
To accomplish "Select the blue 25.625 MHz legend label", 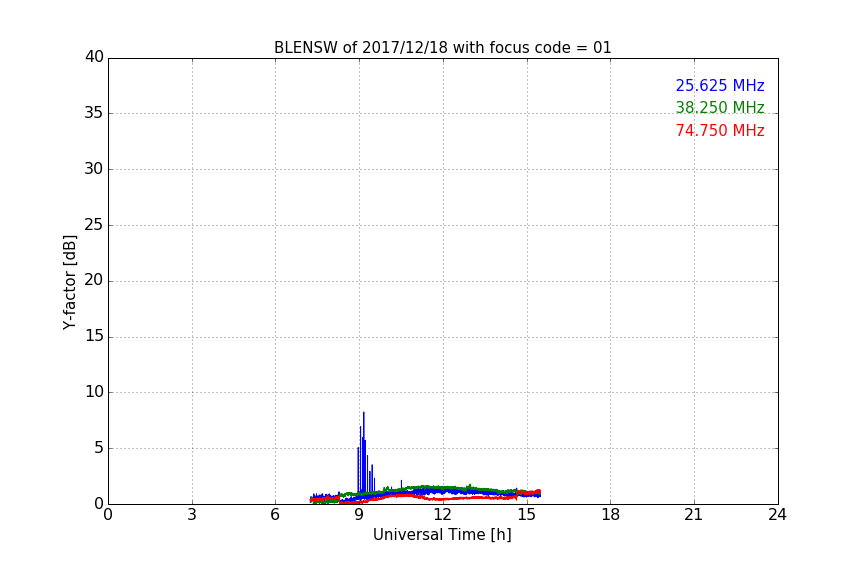I will click(x=720, y=85).
